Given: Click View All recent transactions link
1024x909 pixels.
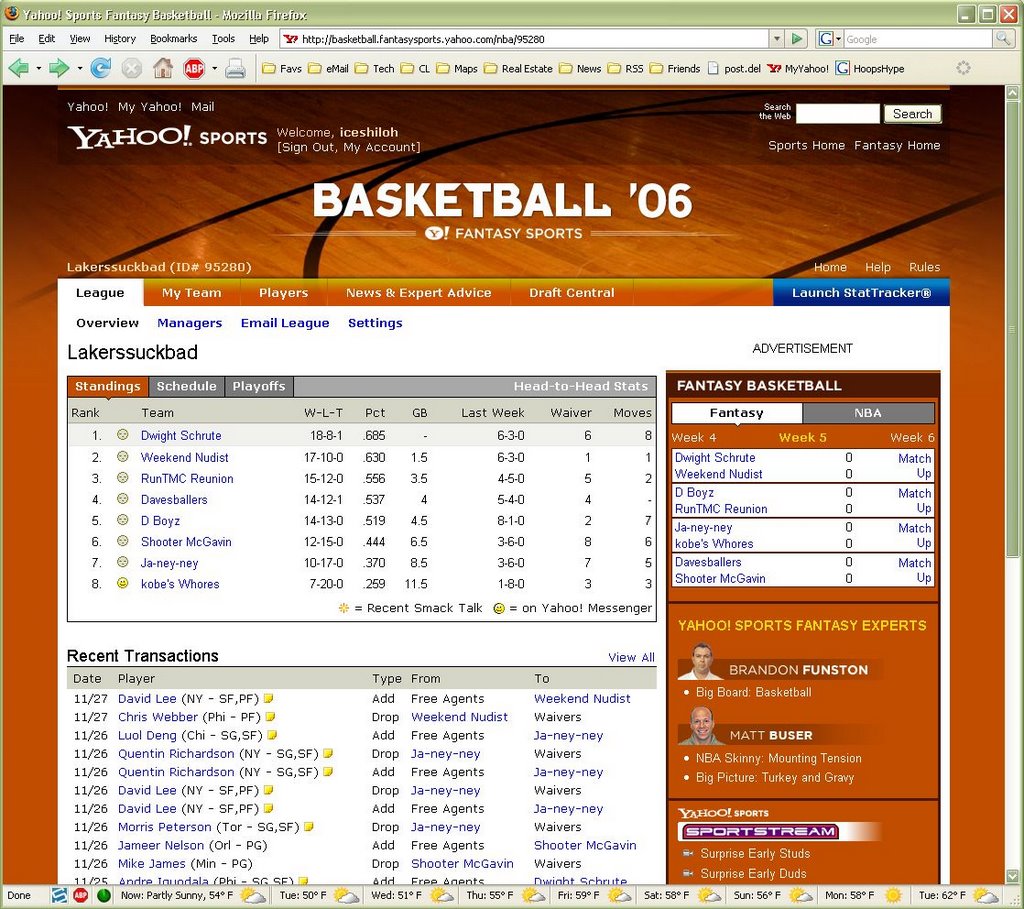Looking at the screenshot, I should (631, 657).
